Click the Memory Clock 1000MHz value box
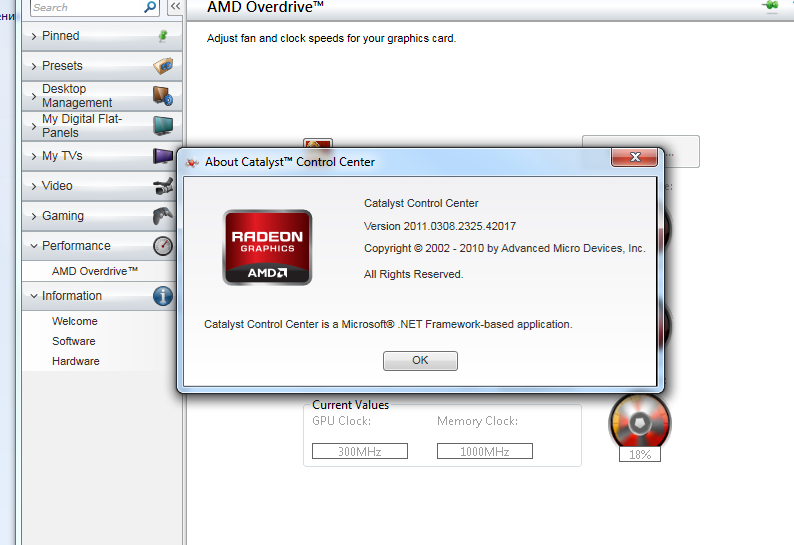 coord(485,451)
